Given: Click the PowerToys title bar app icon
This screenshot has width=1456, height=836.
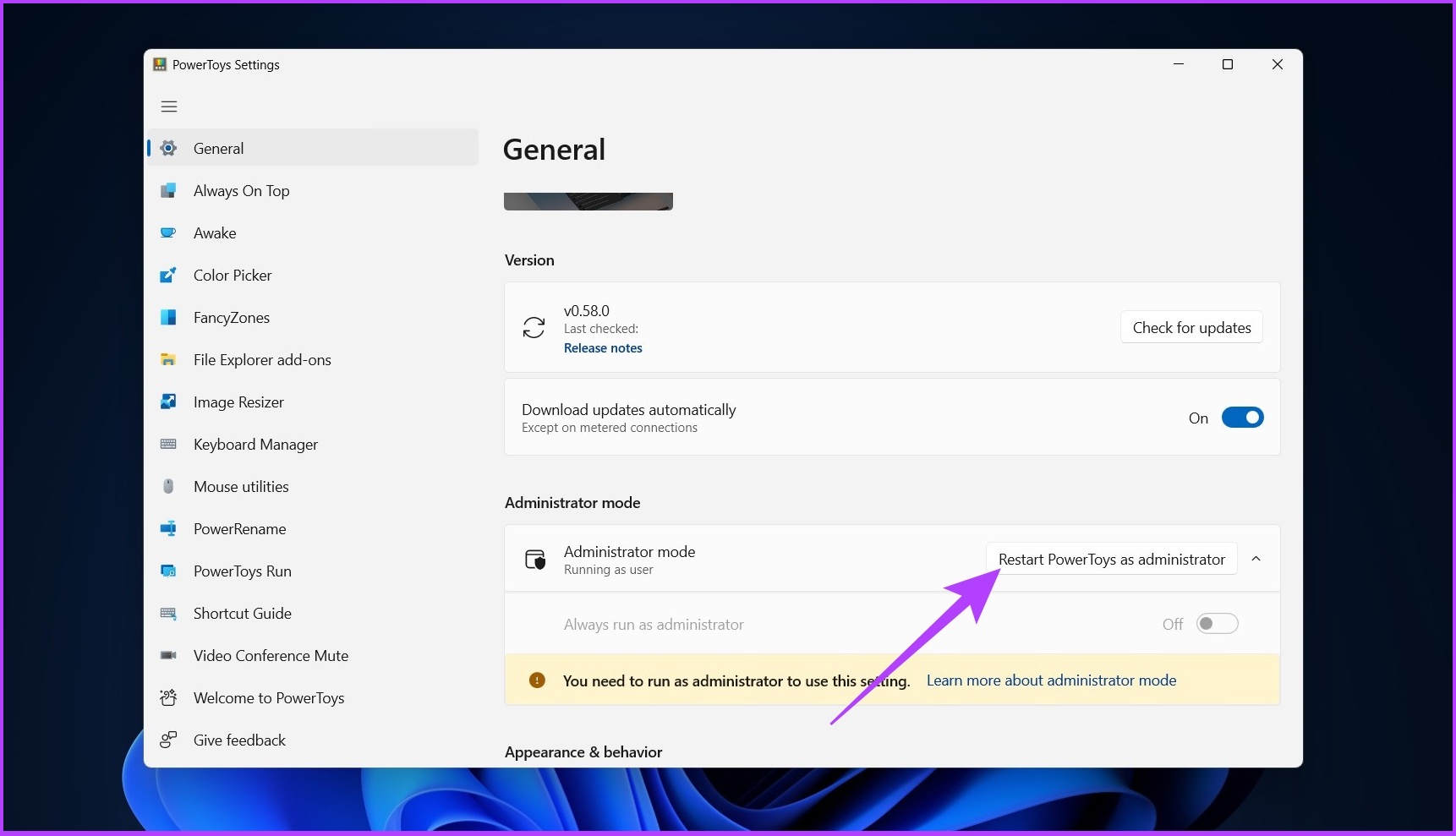Looking at the screenshot, I should coord(160,64).
